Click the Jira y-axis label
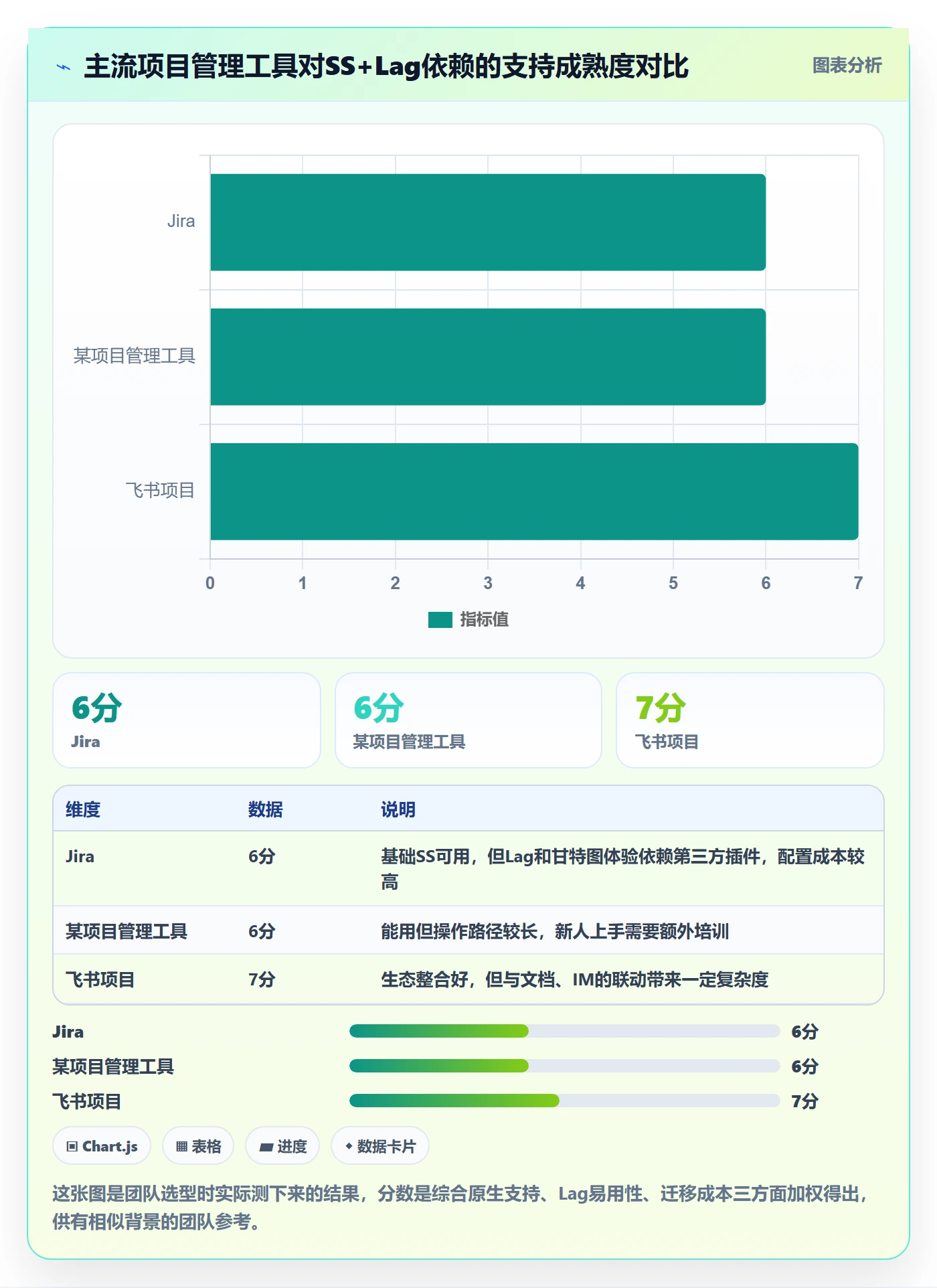Image resolution: width=937 pixels, height=1288 pixels. pos(181,222)
